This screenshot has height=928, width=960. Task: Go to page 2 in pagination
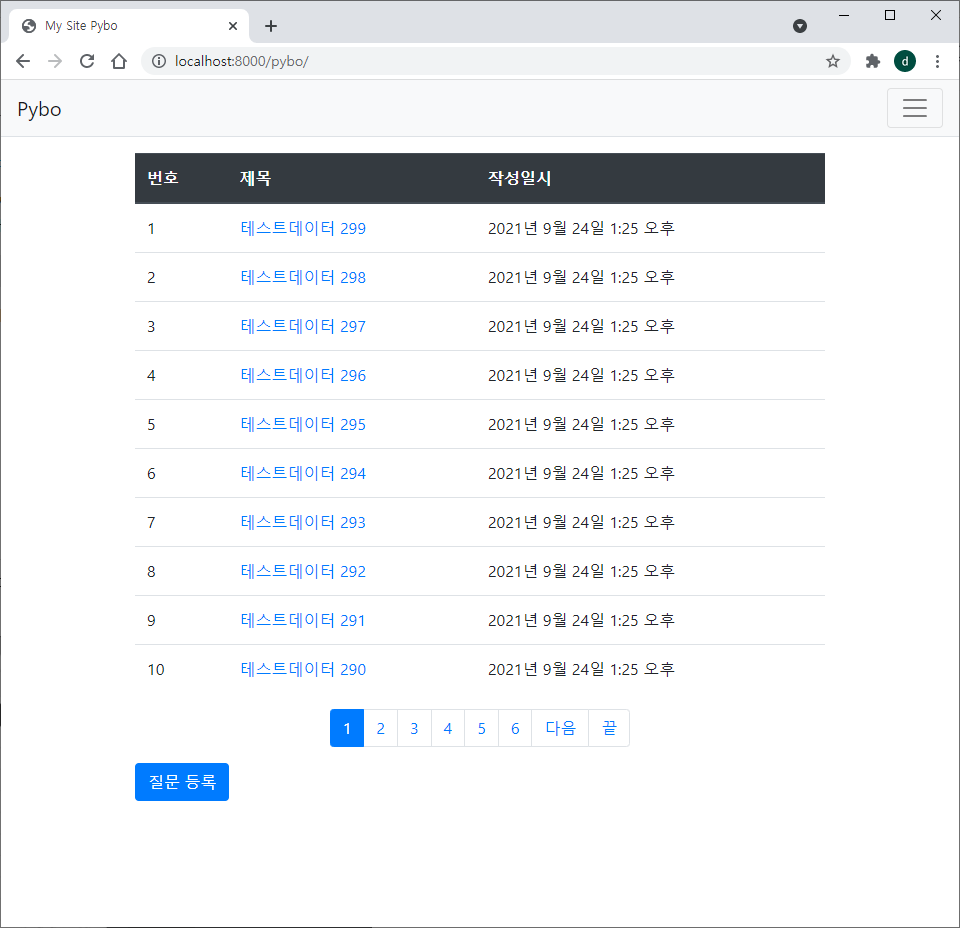[x=381, y=728]
